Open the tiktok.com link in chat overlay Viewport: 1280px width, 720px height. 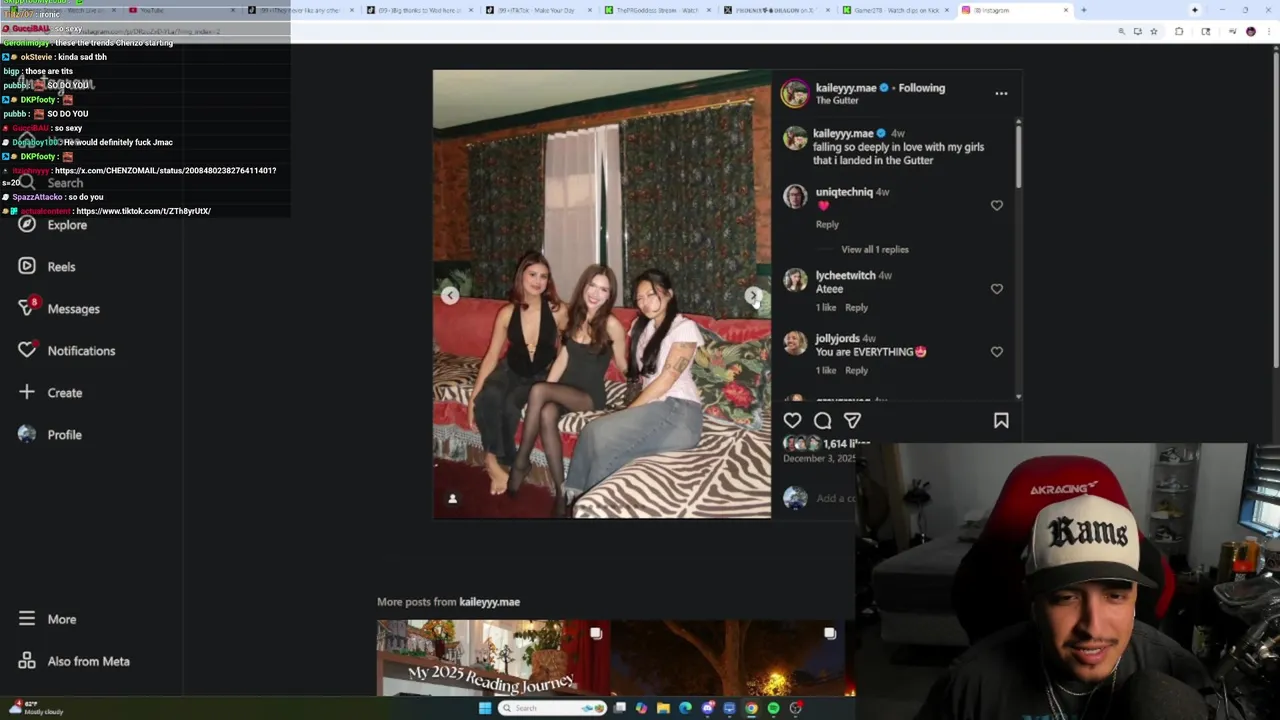(x=143, y=211)
